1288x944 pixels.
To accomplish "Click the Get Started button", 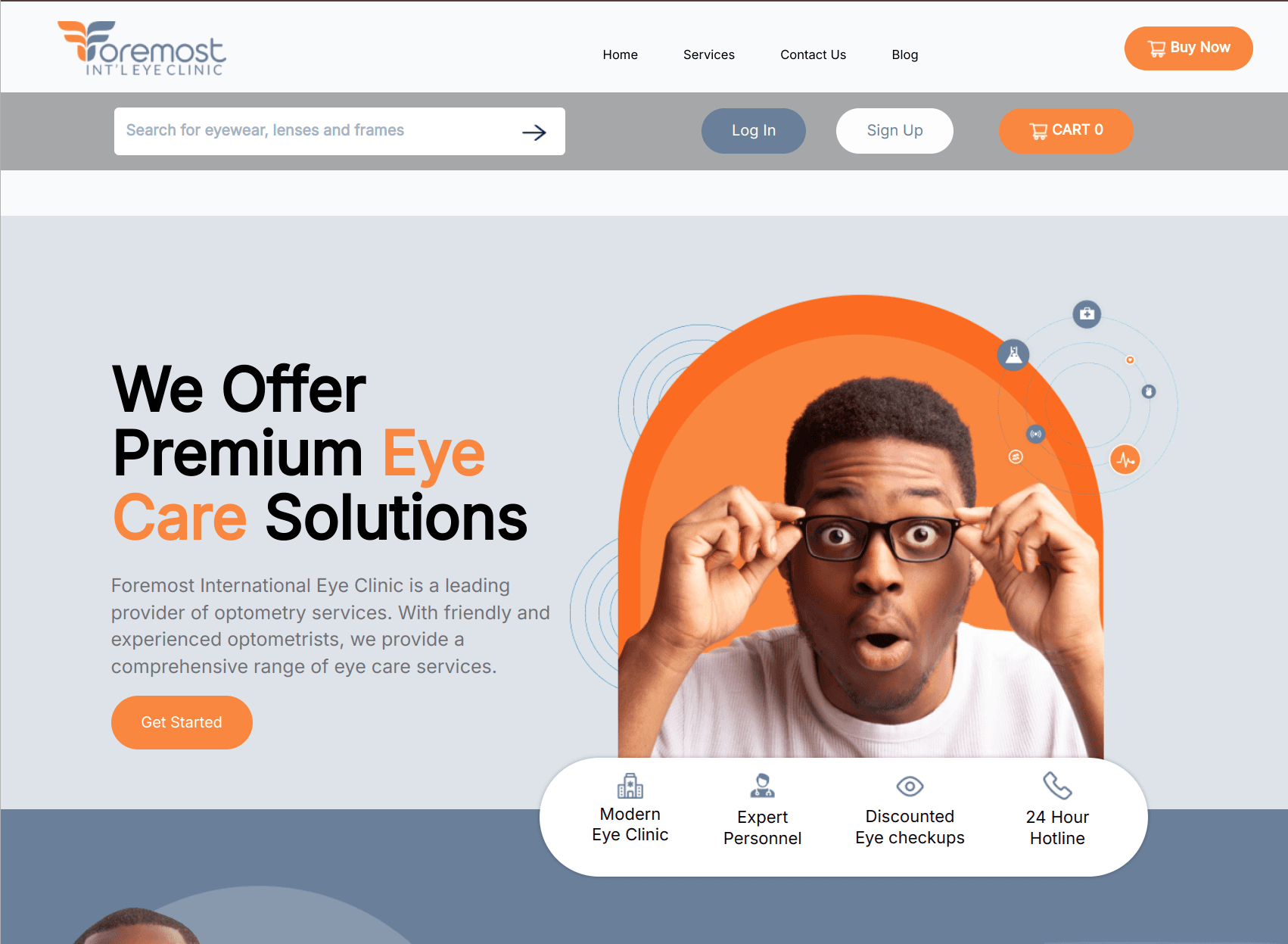I will point(182,722).
